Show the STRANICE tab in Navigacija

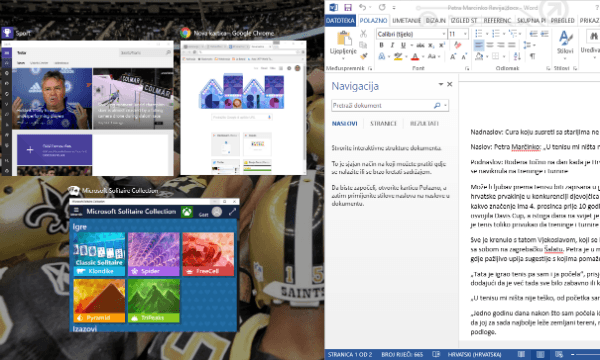click(383, 123)
